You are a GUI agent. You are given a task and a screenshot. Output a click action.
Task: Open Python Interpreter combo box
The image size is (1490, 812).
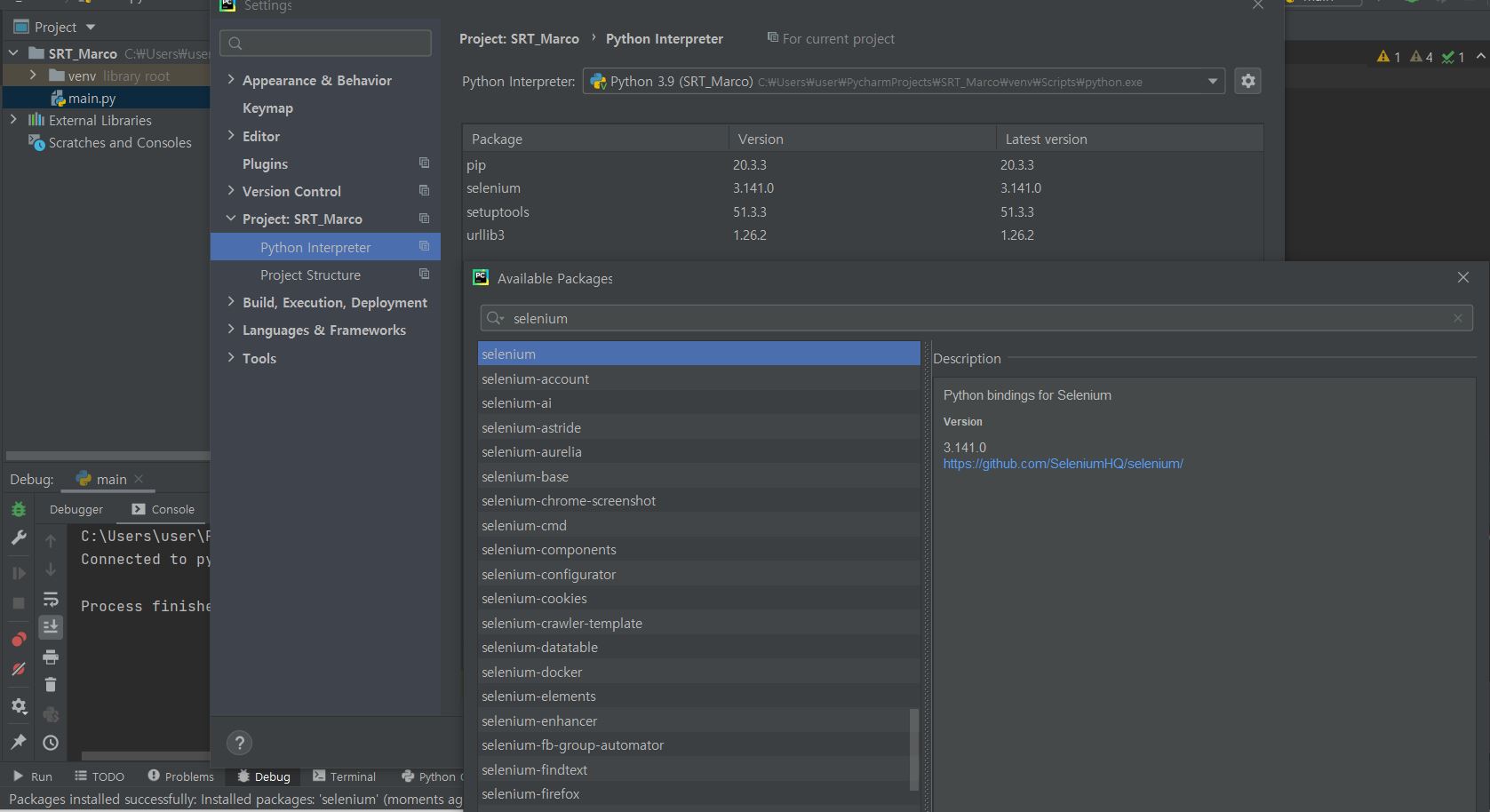[x=904, y=81]
